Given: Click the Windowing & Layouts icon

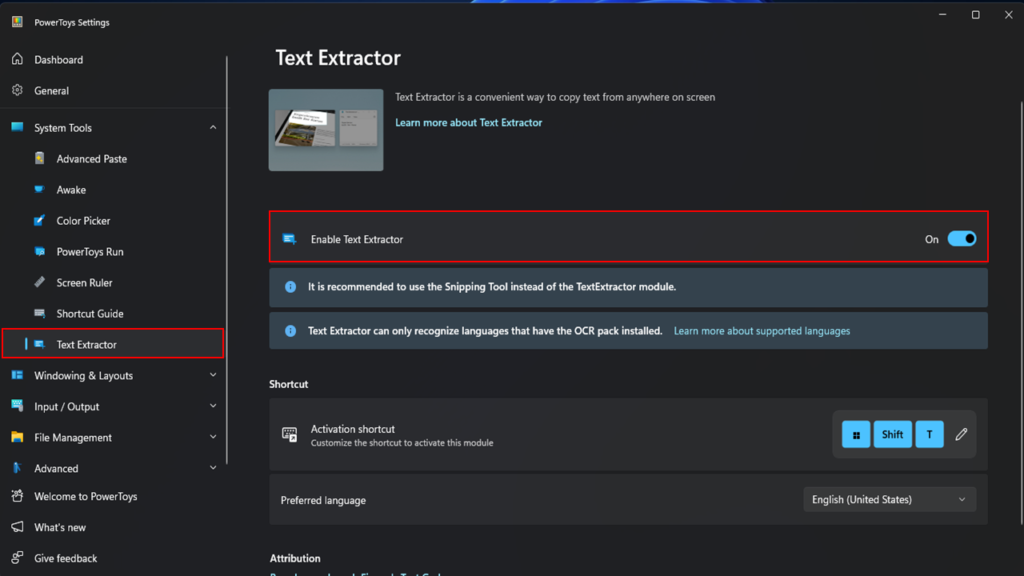Looking at the screenshot, I should click(18, 375).
